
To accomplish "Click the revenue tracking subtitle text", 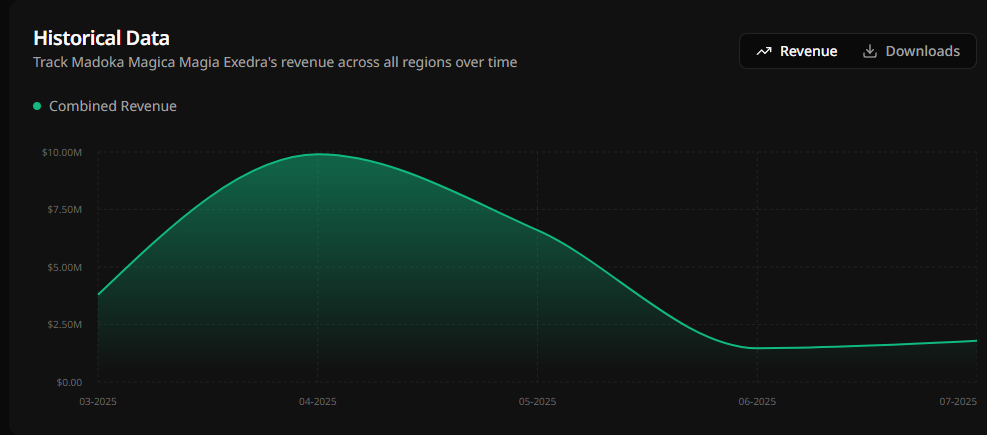I will tap(275, 62).
